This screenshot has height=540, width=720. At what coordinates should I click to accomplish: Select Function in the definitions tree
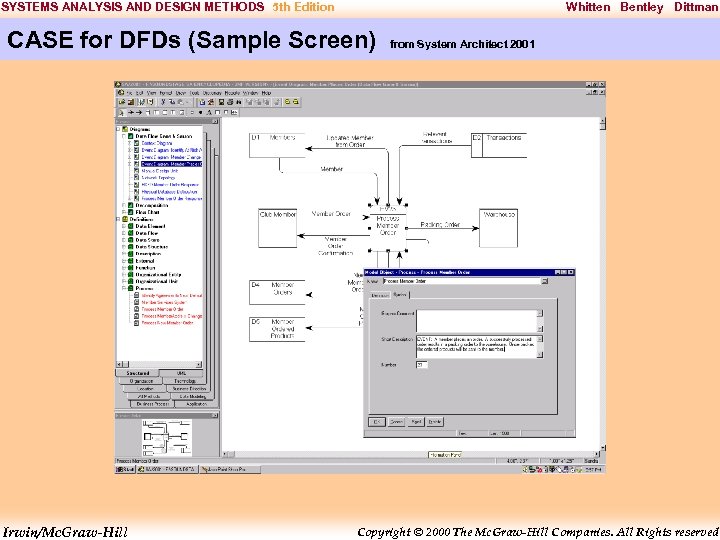point(145,268)
